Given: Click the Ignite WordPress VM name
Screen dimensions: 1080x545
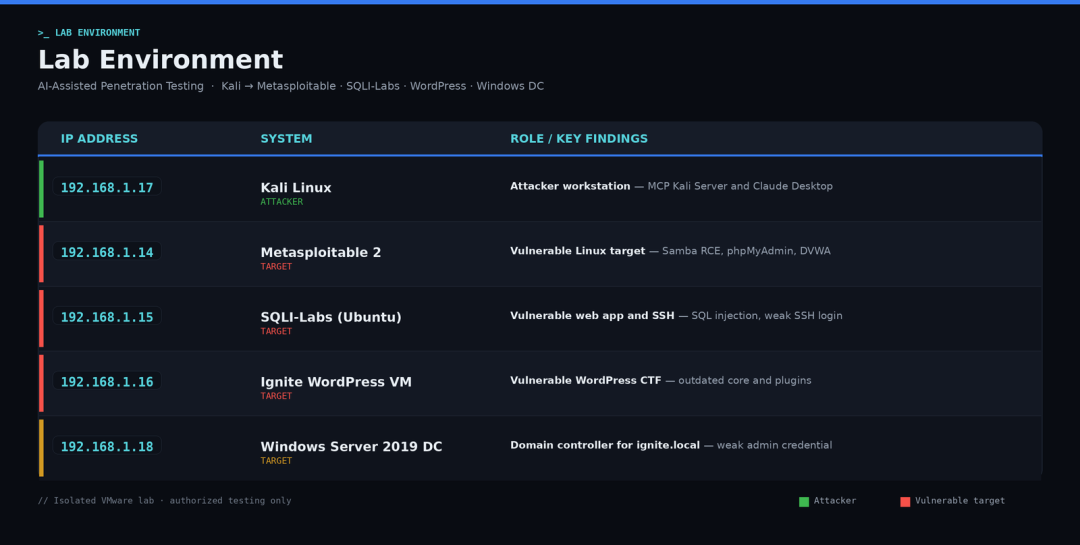Looking at the screenshot, I should [x=335, y=382].
